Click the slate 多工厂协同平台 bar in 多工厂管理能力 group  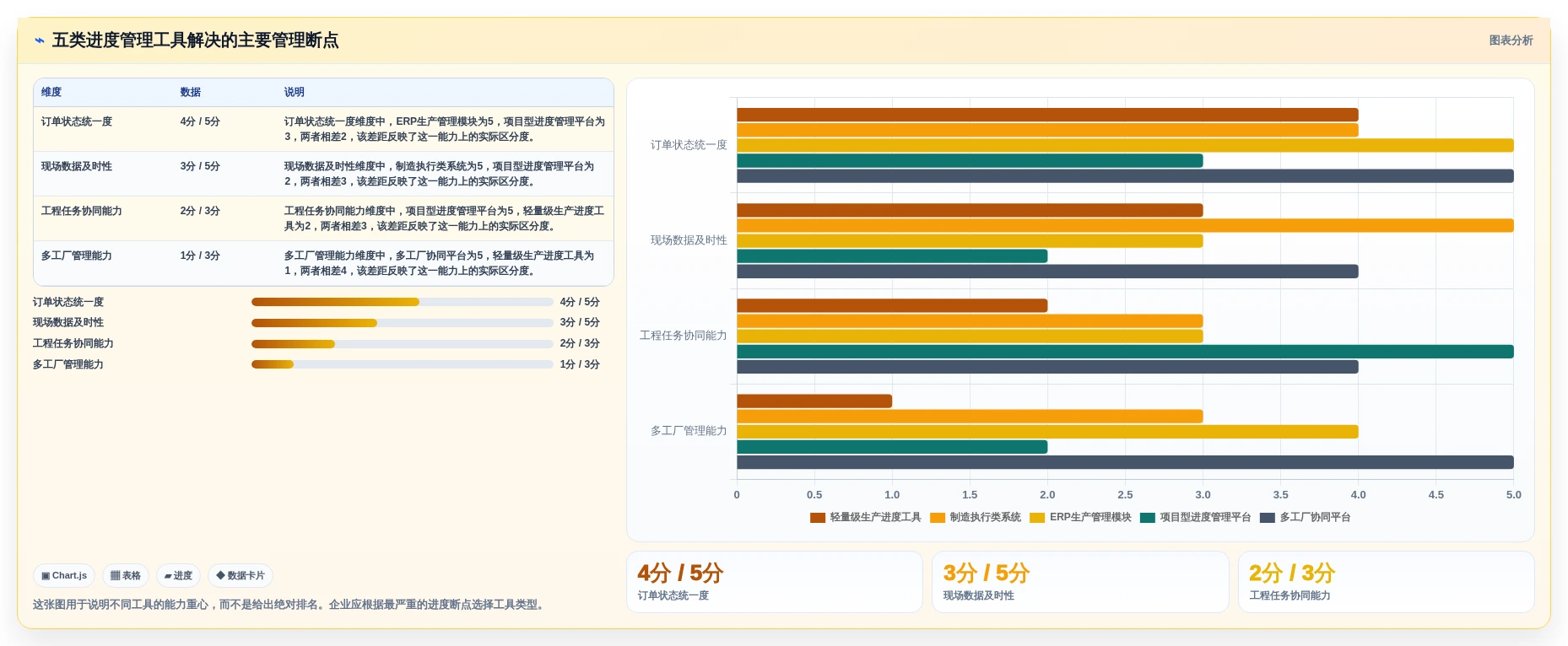[1125, 462]
